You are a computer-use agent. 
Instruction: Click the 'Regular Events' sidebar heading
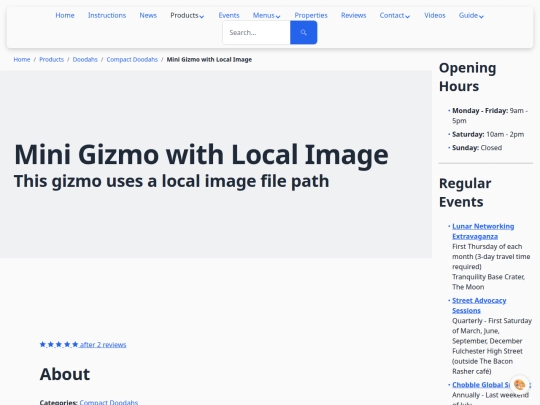coord(465,193)
